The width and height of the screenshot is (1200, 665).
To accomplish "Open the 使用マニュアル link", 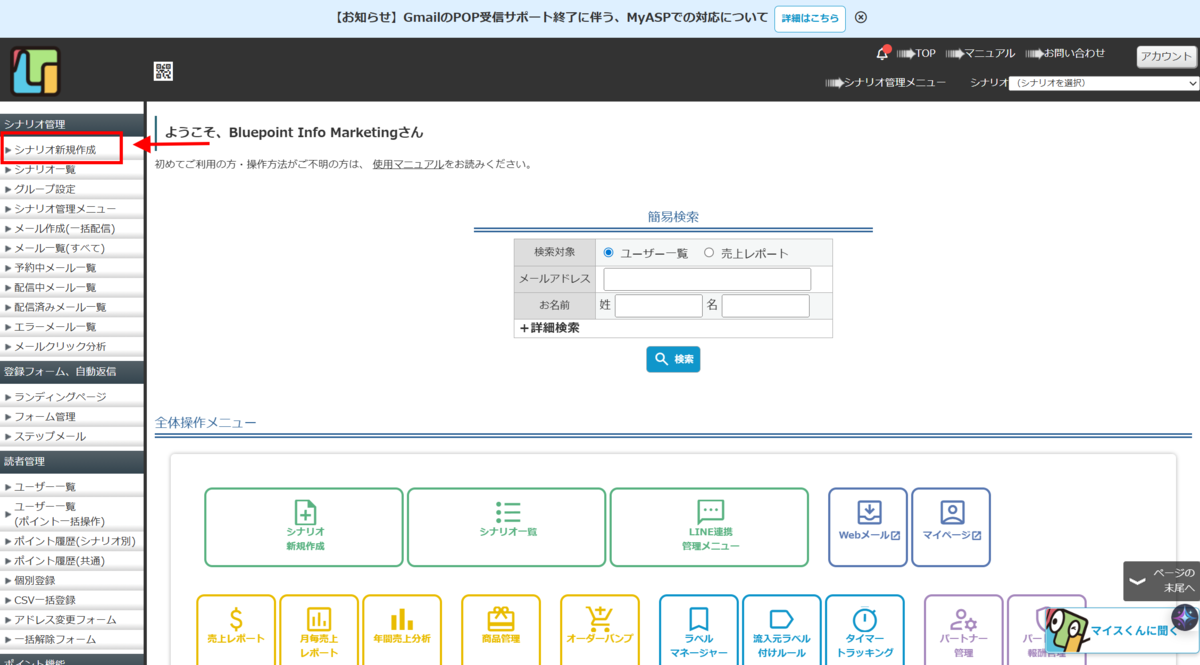I will pyautogui.click(x=408, y=164).
